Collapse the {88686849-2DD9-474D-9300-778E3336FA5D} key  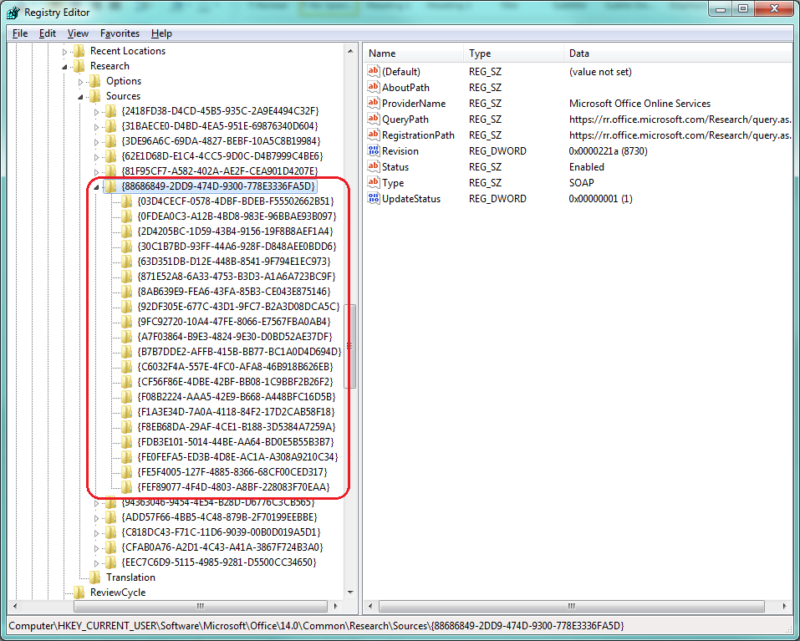coord(96,186)
